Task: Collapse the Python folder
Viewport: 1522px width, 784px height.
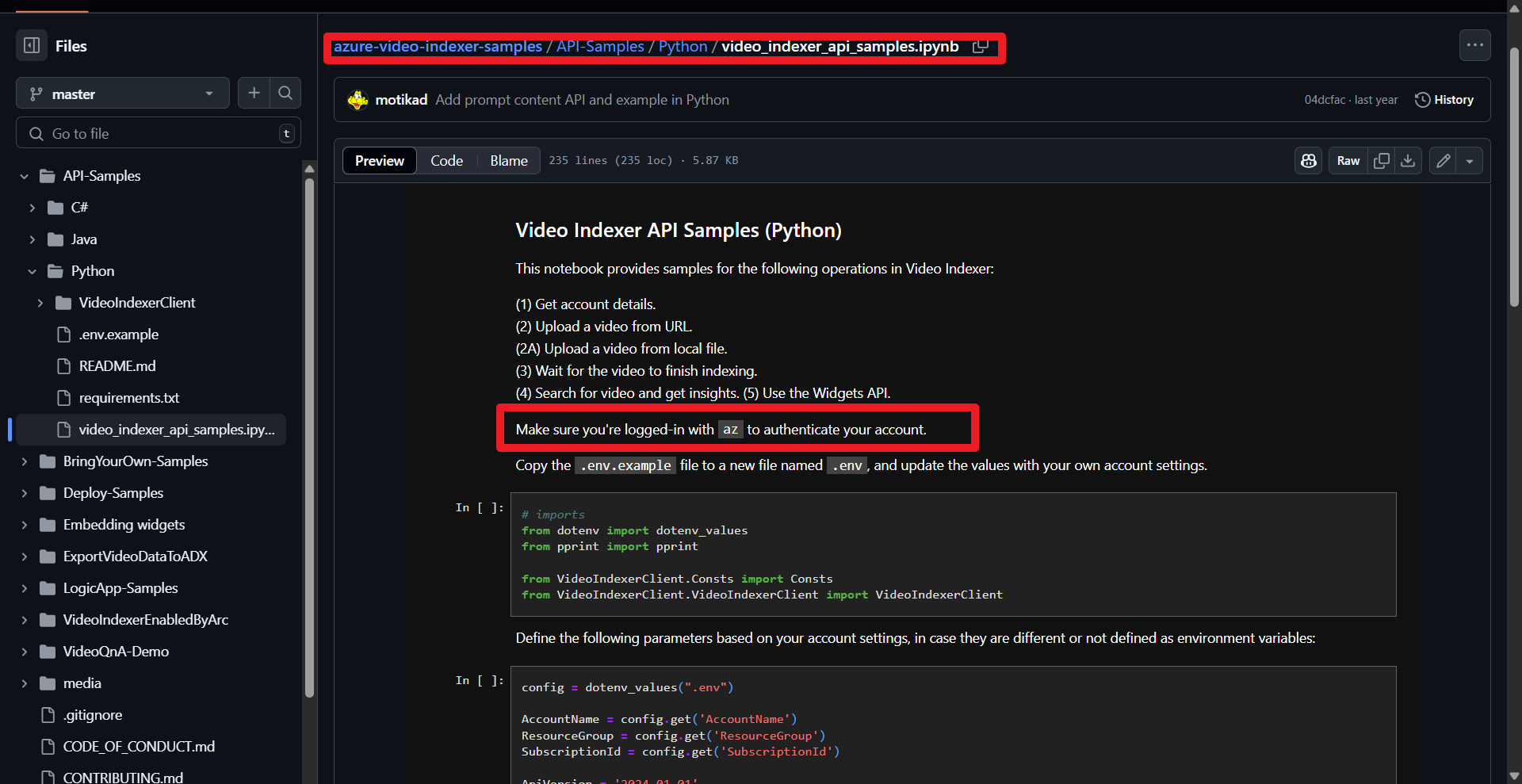Action: coord(32,271)
